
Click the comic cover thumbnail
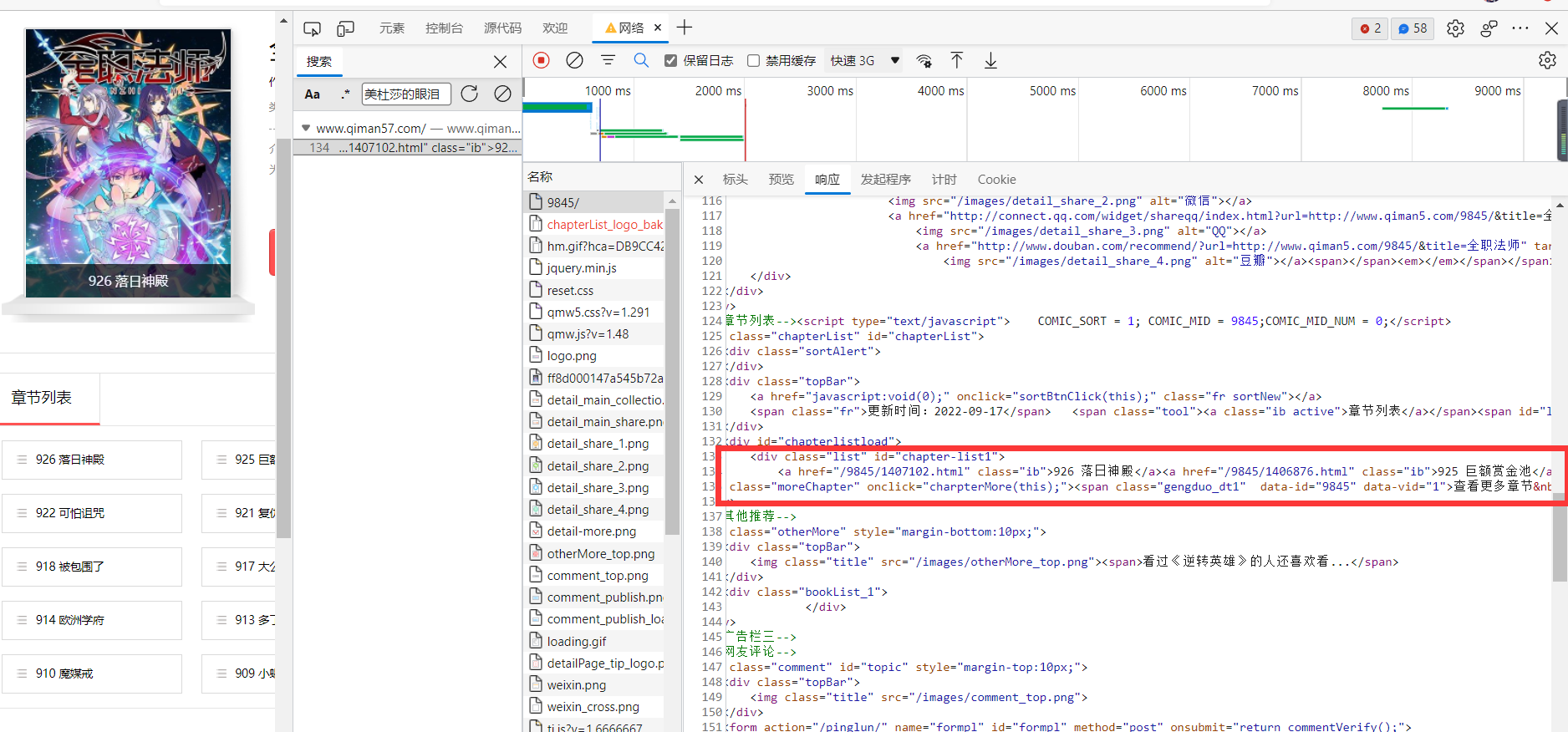[x=128, y=163]
